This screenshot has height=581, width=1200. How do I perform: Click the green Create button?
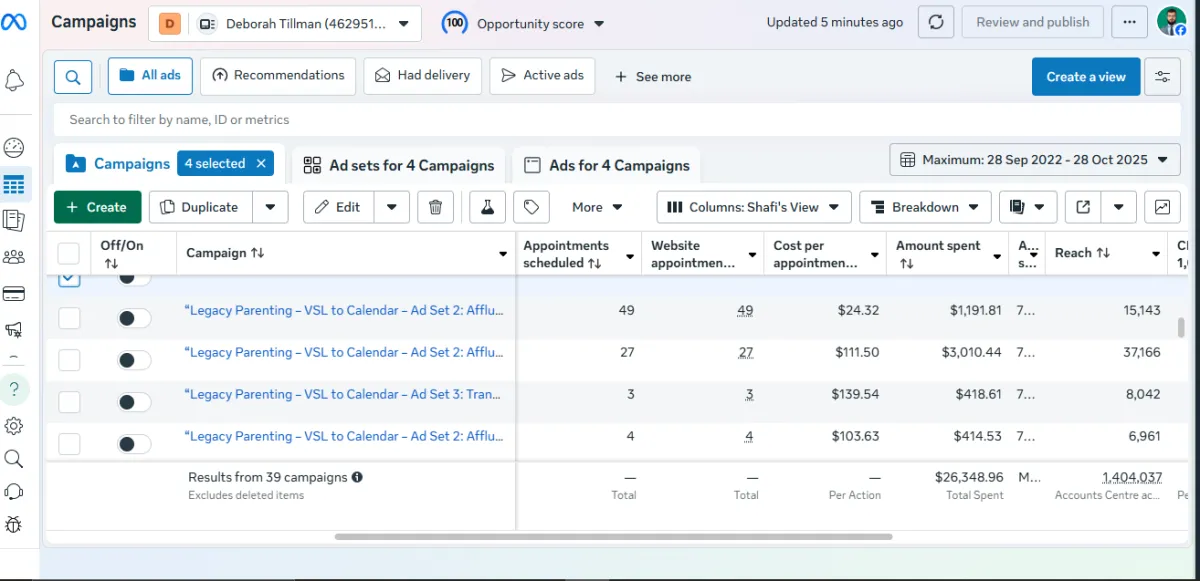click(x=97, y=207)
